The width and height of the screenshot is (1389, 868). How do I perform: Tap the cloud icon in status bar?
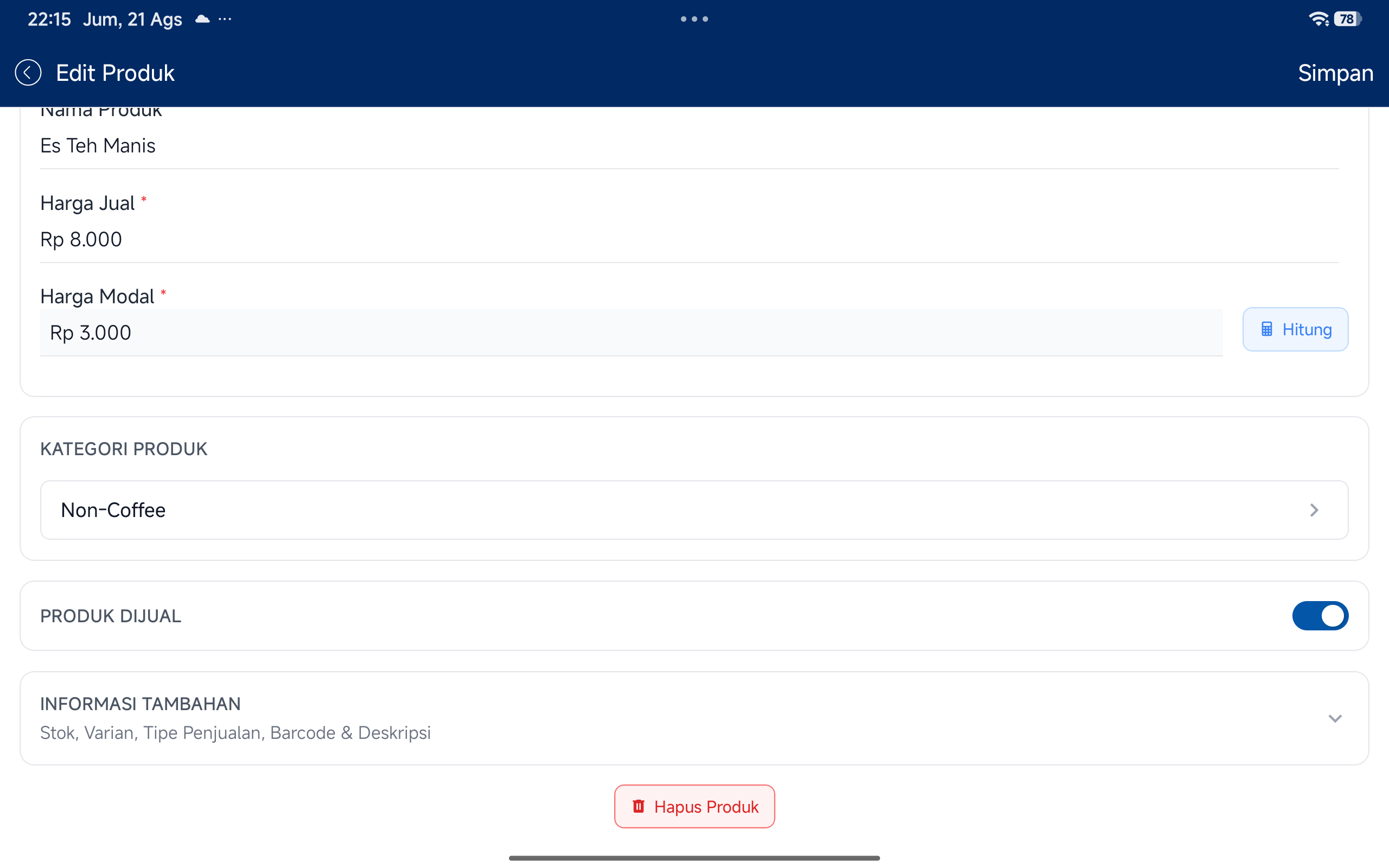pos(202,19)
